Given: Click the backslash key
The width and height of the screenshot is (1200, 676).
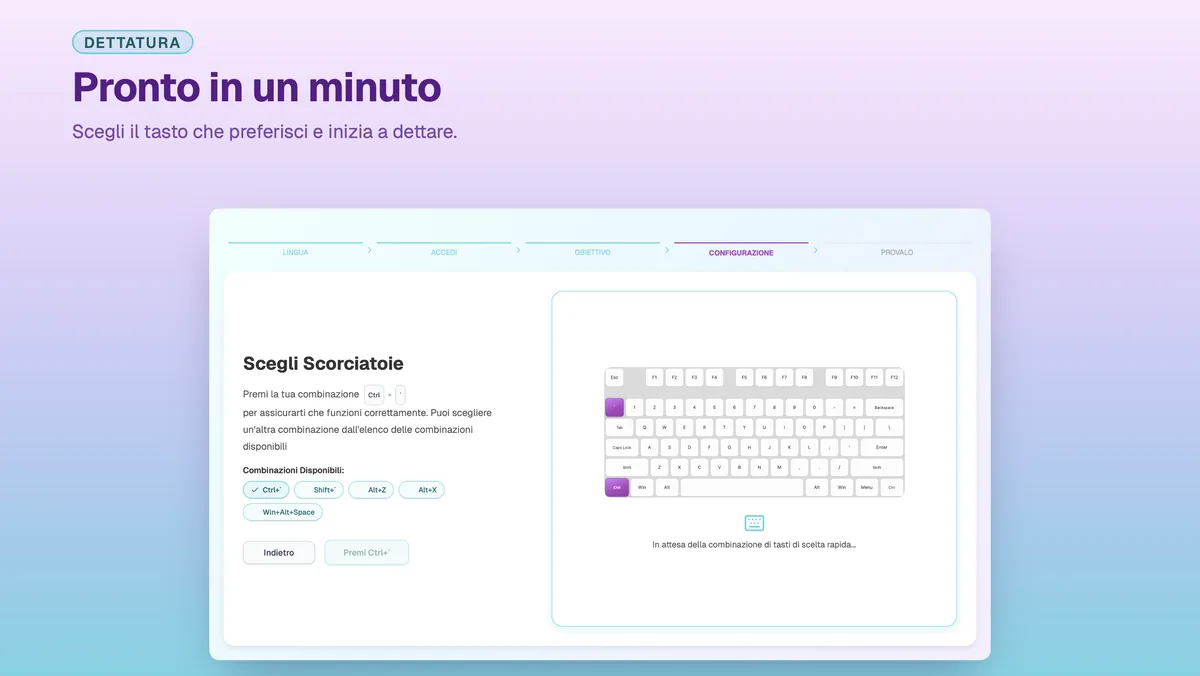Looking at the screenshot, I should pyautogui.click(x=889, y=427).
